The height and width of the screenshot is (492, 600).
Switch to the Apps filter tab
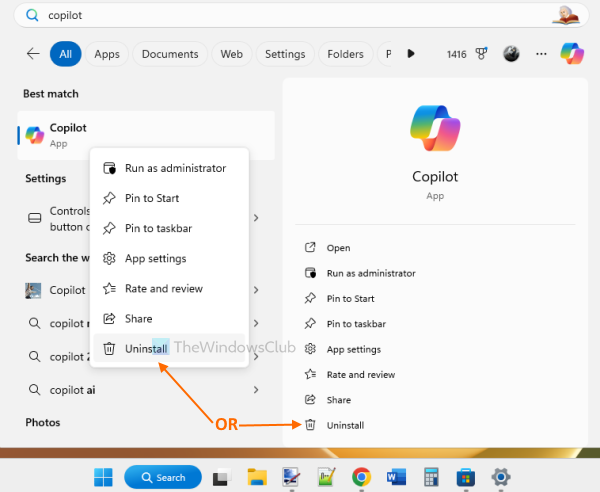point(107,54)
